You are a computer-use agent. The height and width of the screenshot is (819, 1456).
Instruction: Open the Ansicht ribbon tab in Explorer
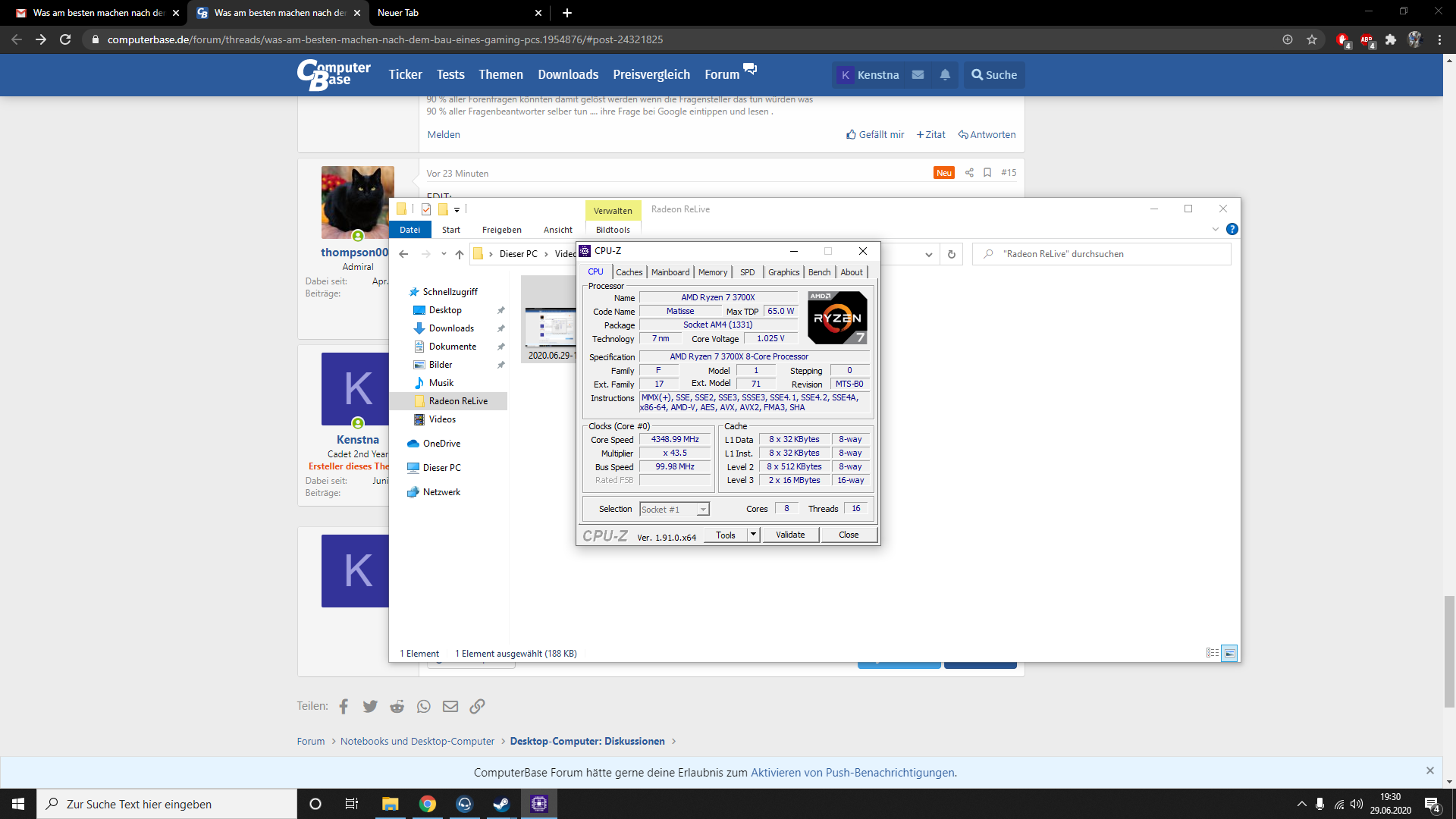[557, 230]
